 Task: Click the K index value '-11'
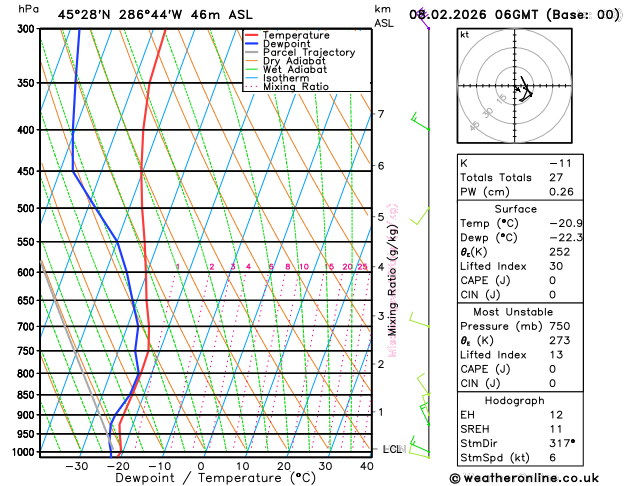(x=560, y=164)
